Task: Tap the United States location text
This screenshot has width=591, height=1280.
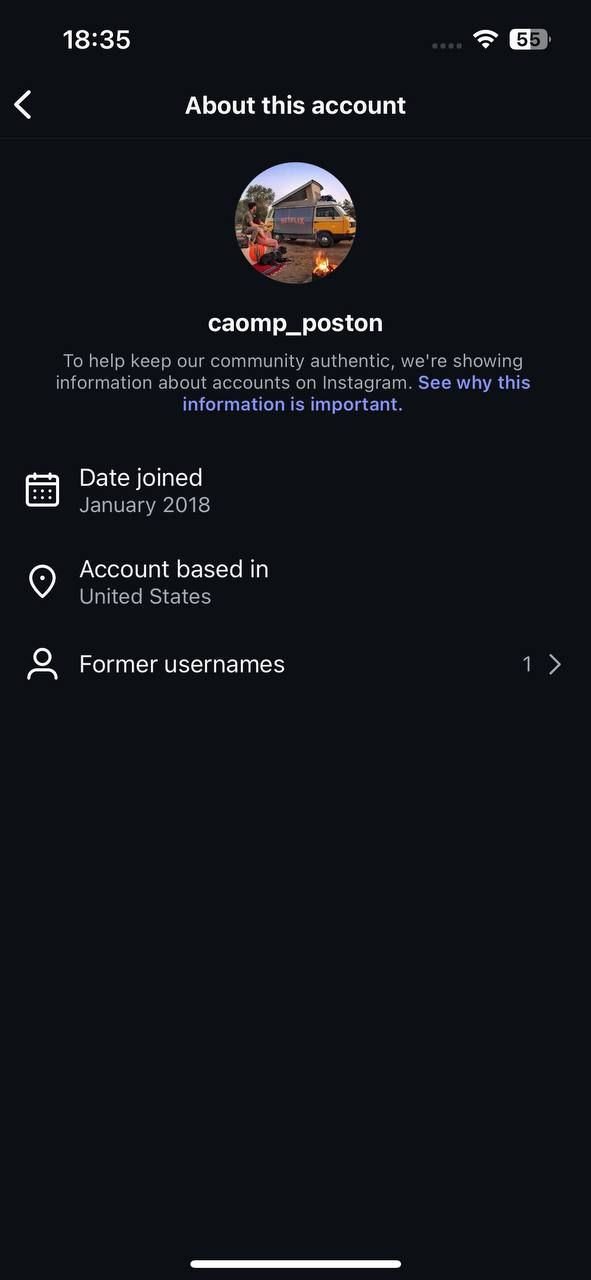Action: [x=145, y=596]
